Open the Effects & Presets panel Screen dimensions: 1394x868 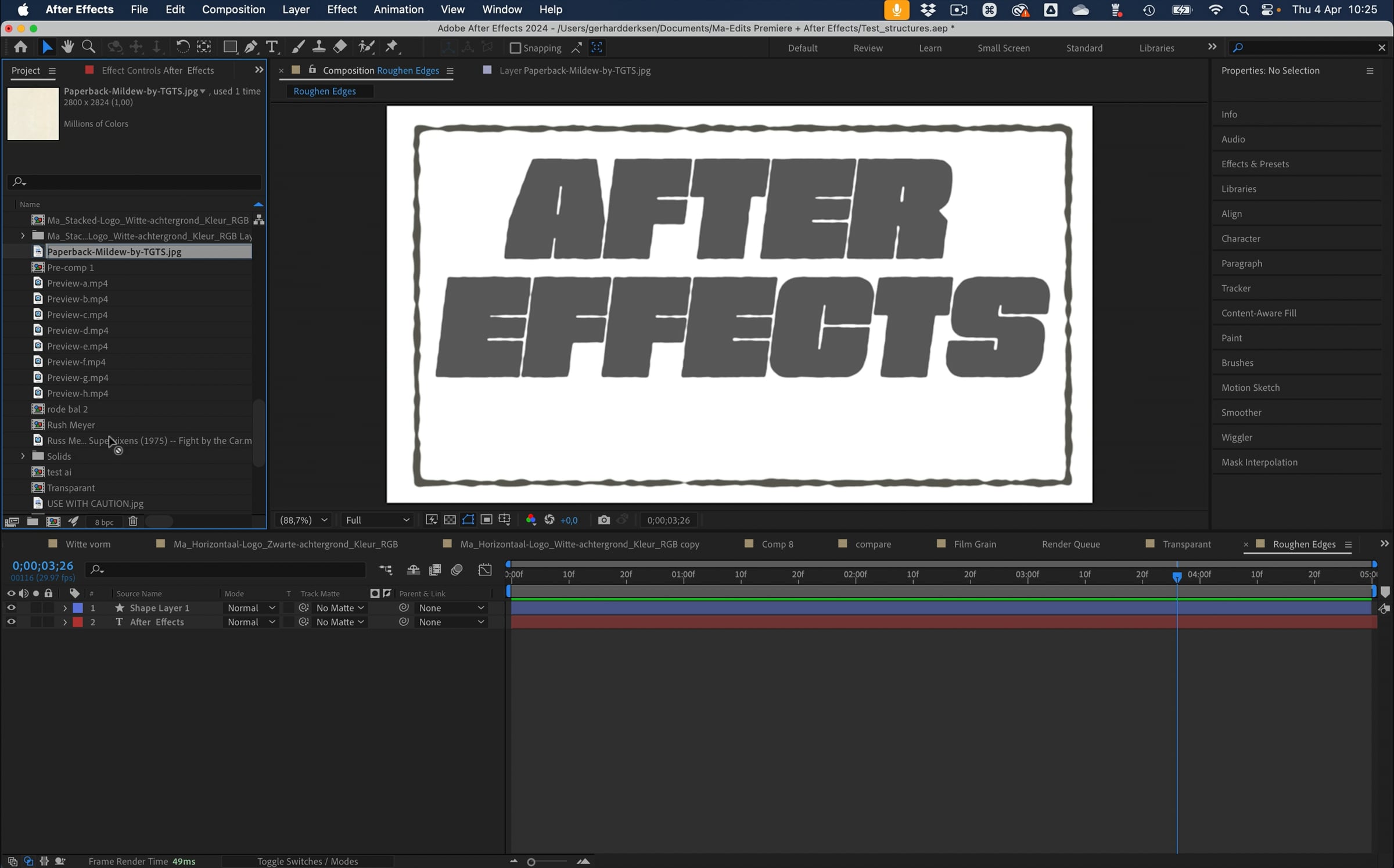pyautogui.click(x=1255, y=164)
